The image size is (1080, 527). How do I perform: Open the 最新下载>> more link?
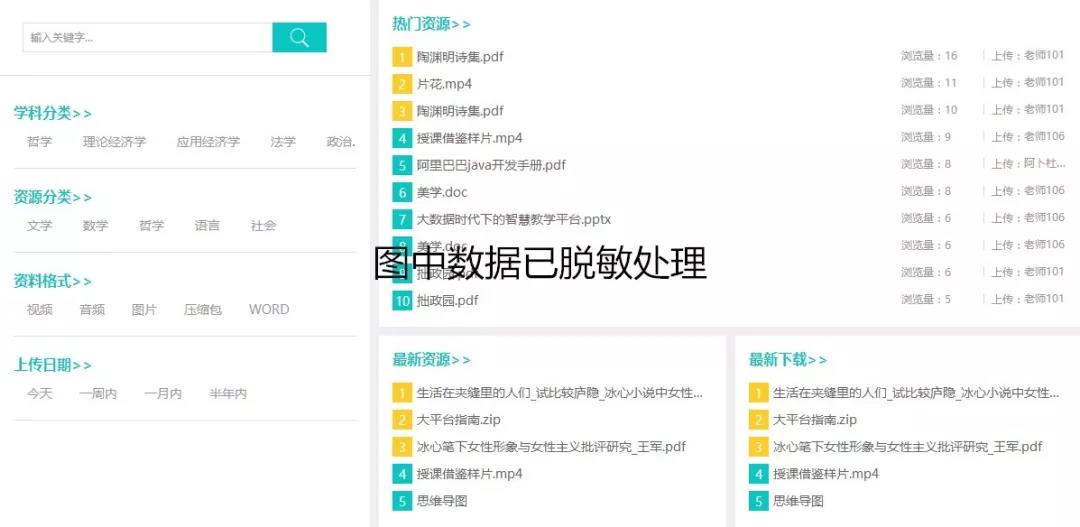click(x=788, y=360)
